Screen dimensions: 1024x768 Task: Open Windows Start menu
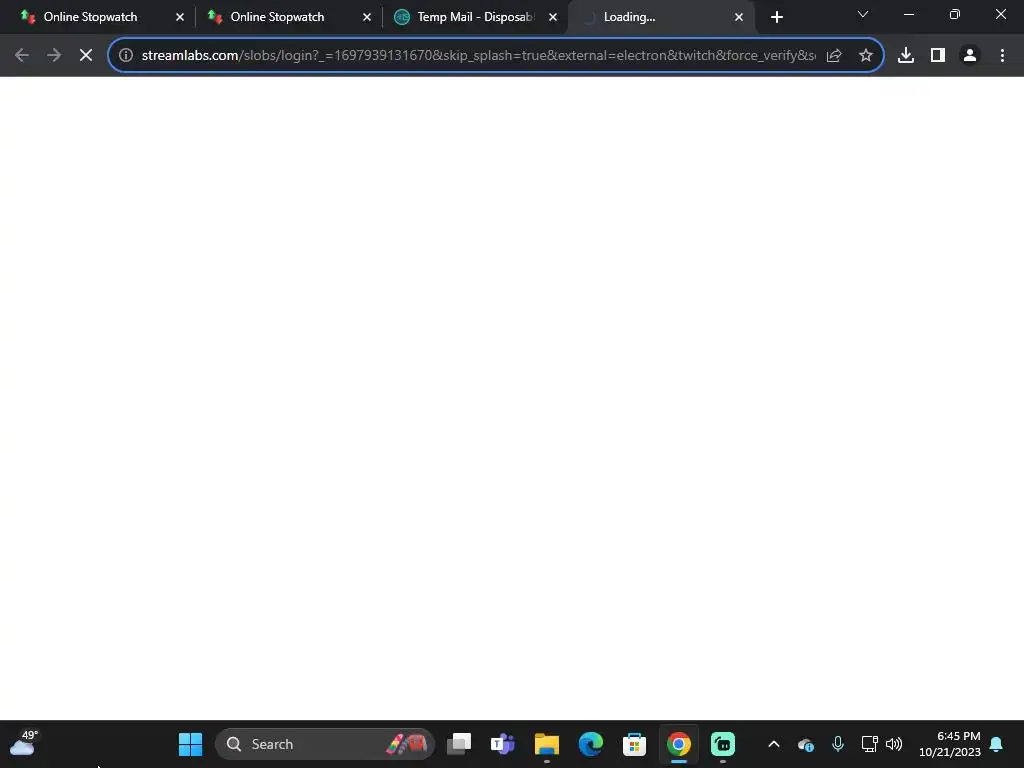click(191, 744)
